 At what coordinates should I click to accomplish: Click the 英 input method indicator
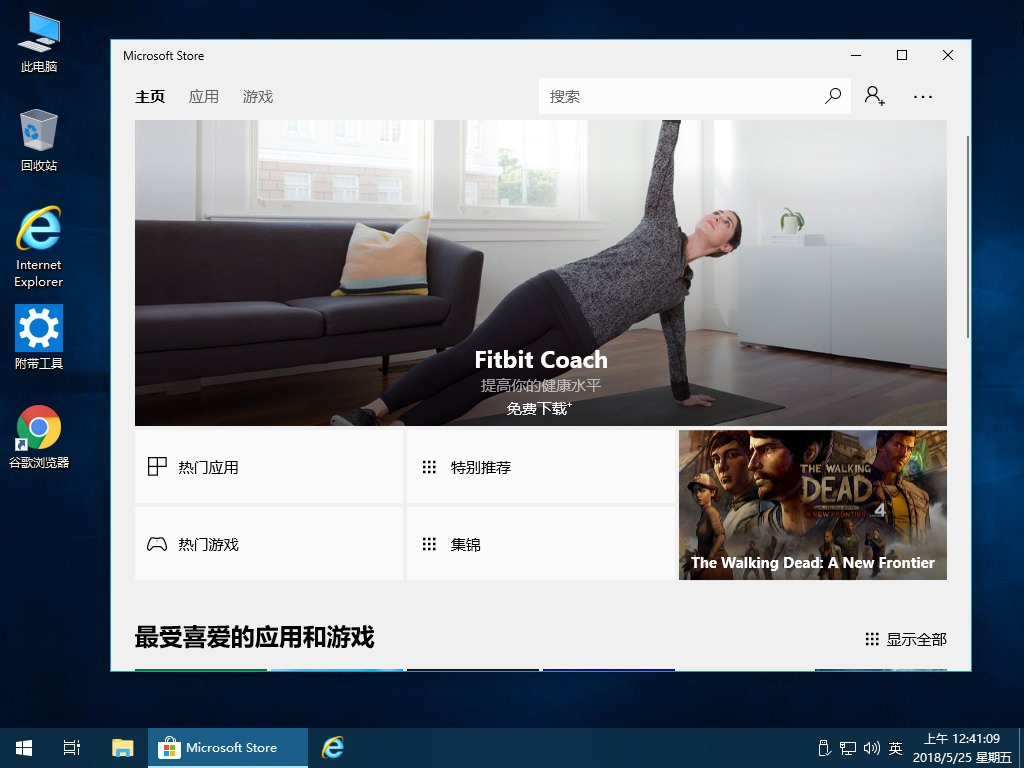click(895, 748)
